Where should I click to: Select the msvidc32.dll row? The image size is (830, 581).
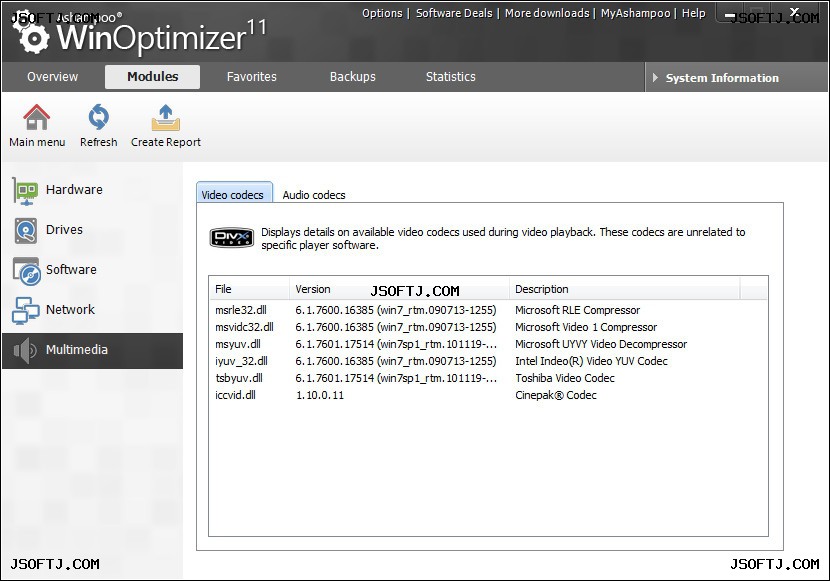(488, 327)
